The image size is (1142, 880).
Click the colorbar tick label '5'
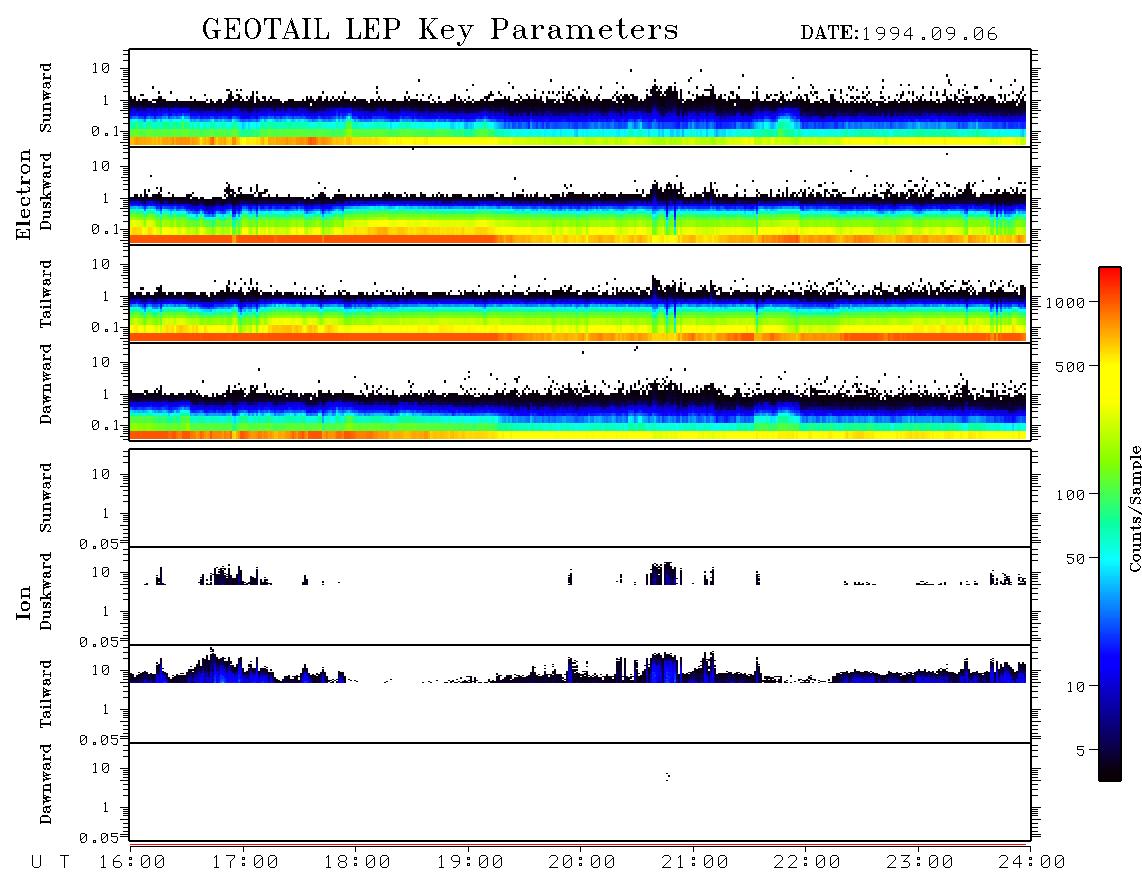click(x=1080, y=750)
